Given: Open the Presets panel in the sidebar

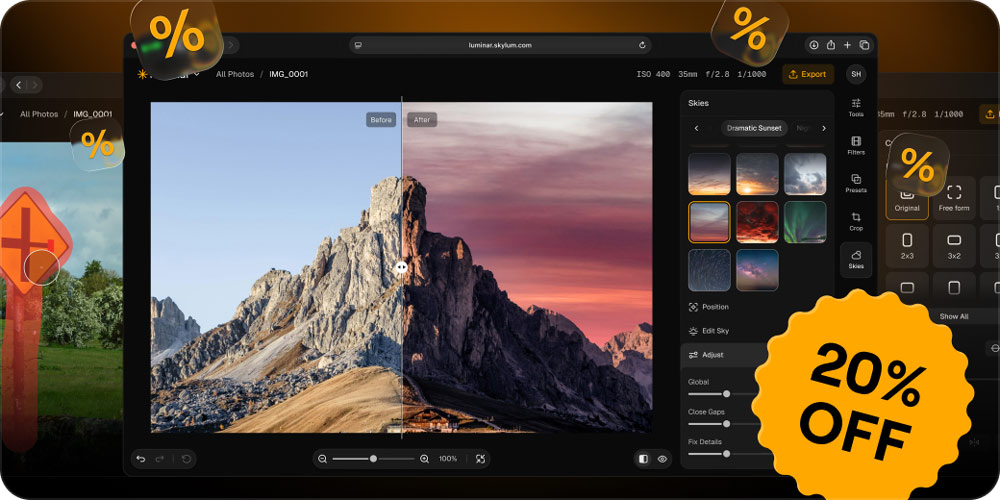Looking at the screenshot, I should pos(856,183).
